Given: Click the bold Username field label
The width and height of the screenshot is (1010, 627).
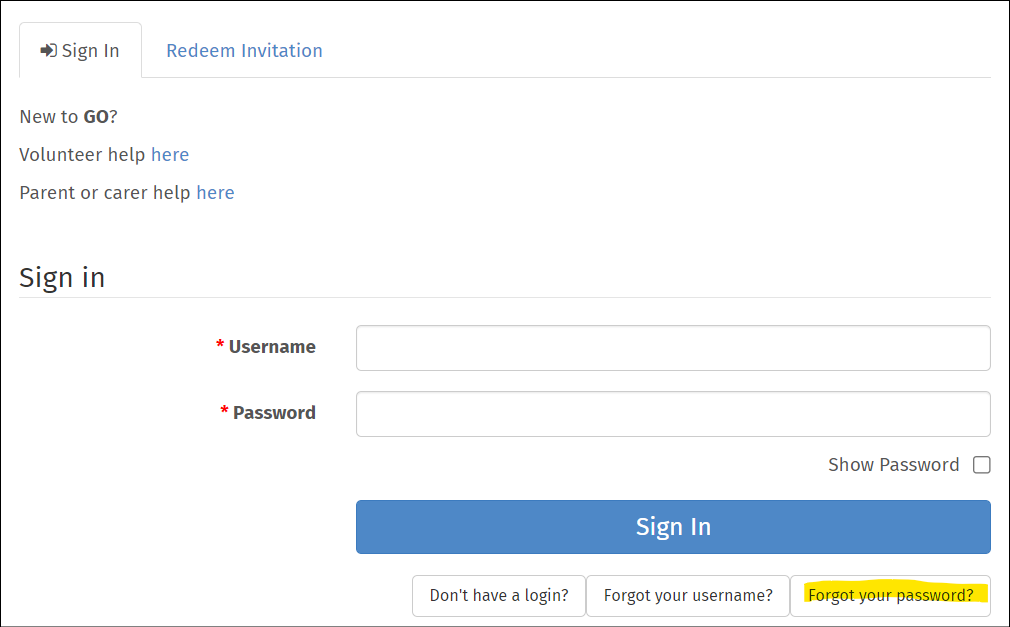Looking at the screenshot, I should click(x=272, y=347).
